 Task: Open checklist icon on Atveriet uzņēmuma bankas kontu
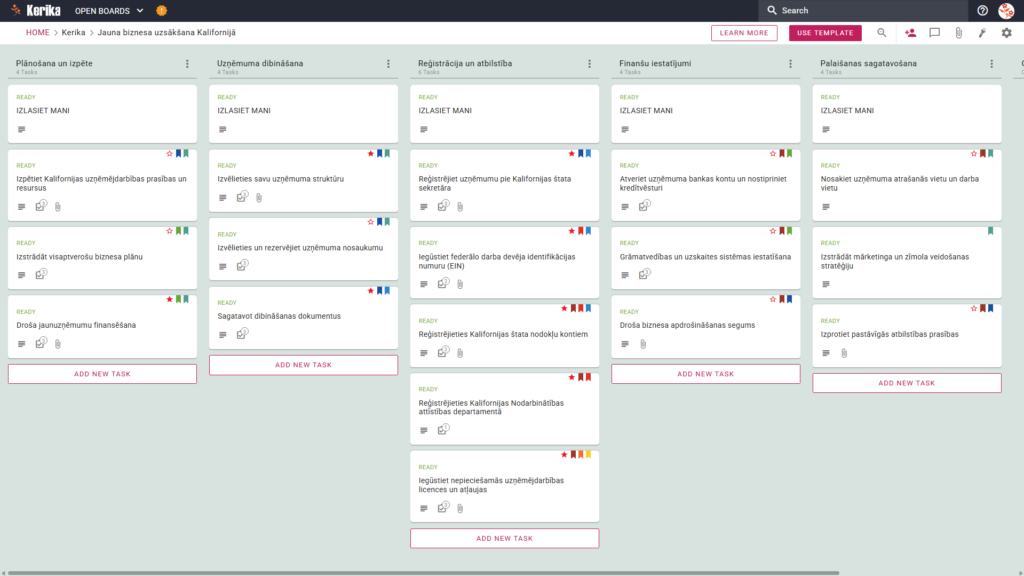[645, 206]
